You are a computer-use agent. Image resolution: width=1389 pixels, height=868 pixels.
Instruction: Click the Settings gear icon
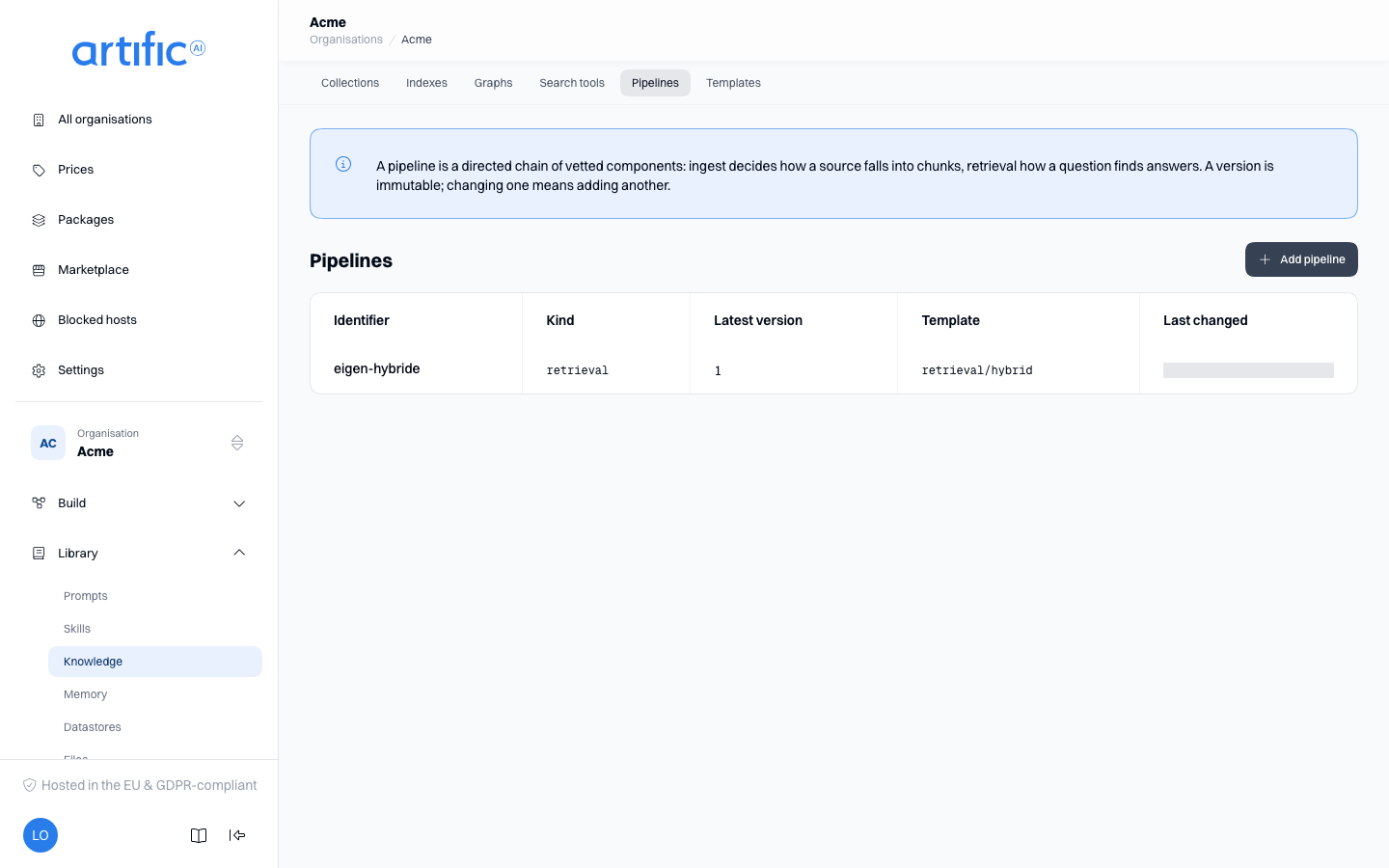click(x=39, y=370)
